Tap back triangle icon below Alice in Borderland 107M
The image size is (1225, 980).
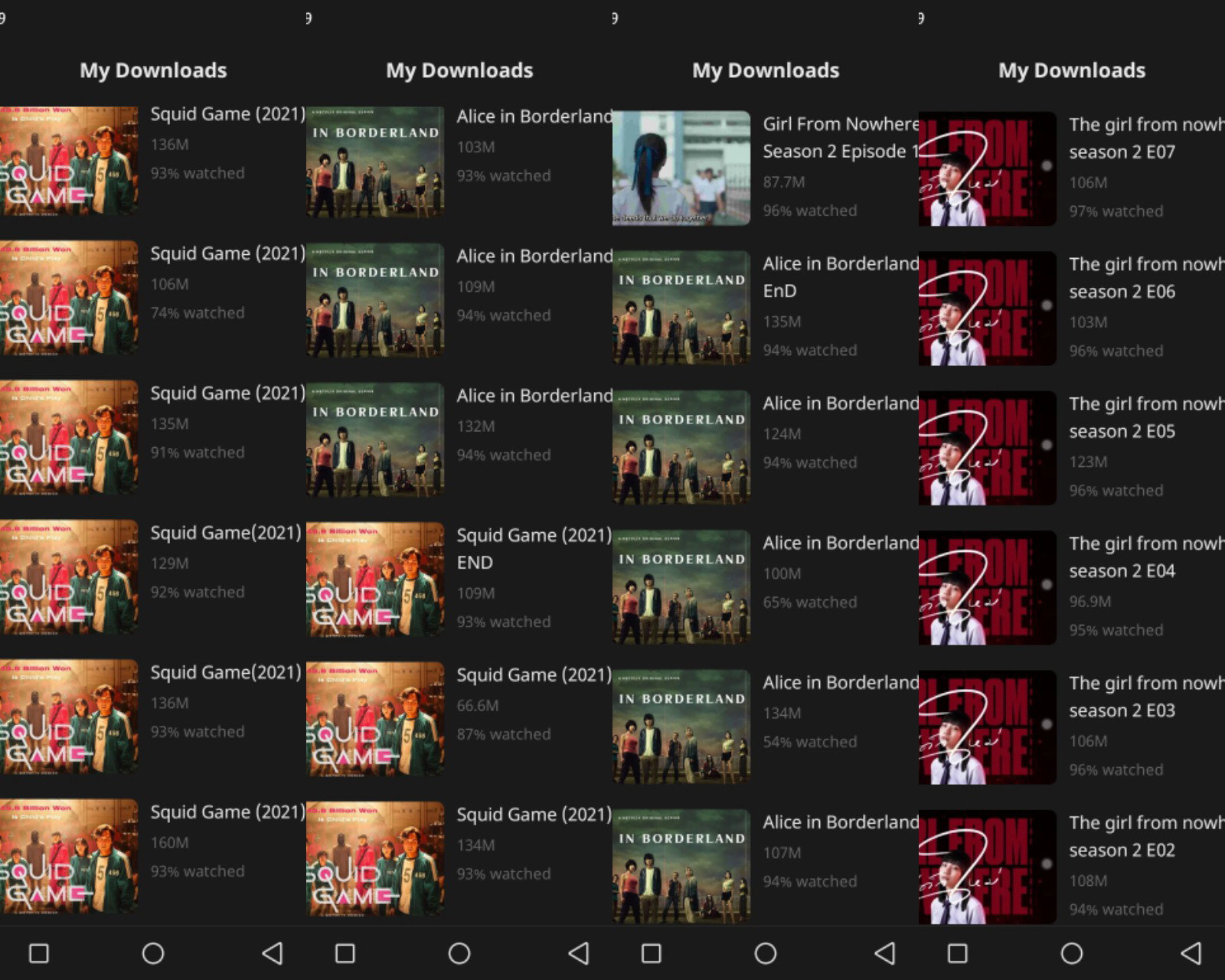pyautogui.click(x=885, y=953)
